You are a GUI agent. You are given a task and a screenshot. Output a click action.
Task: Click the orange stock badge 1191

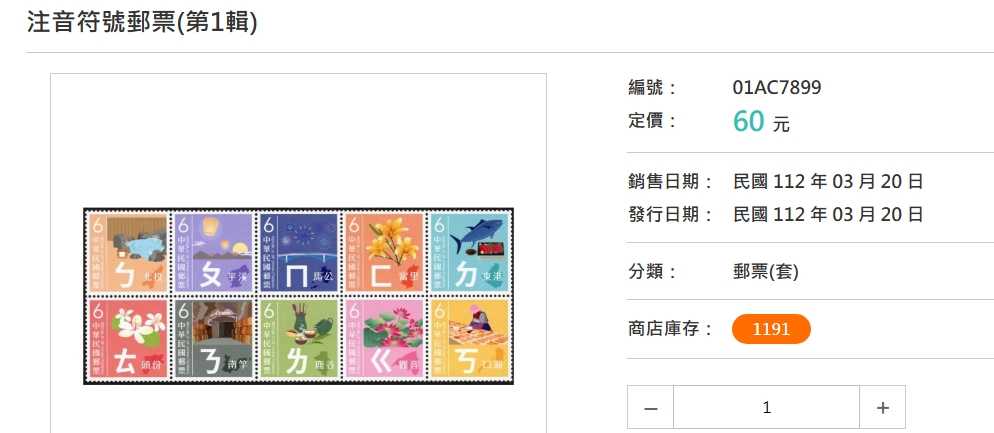[771, 329]
